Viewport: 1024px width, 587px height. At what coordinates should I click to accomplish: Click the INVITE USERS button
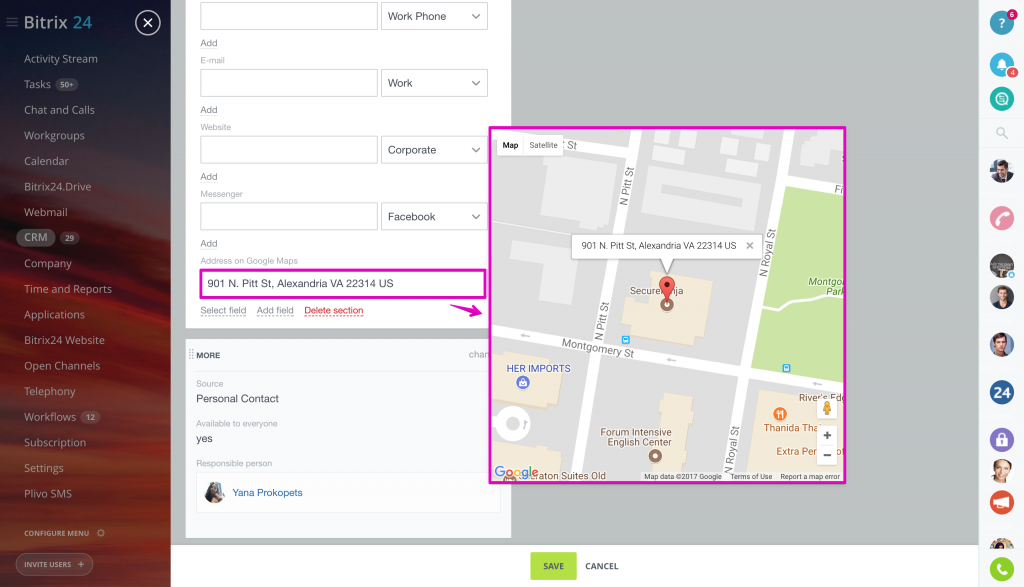pyautogui.click(x=54, y=564)
